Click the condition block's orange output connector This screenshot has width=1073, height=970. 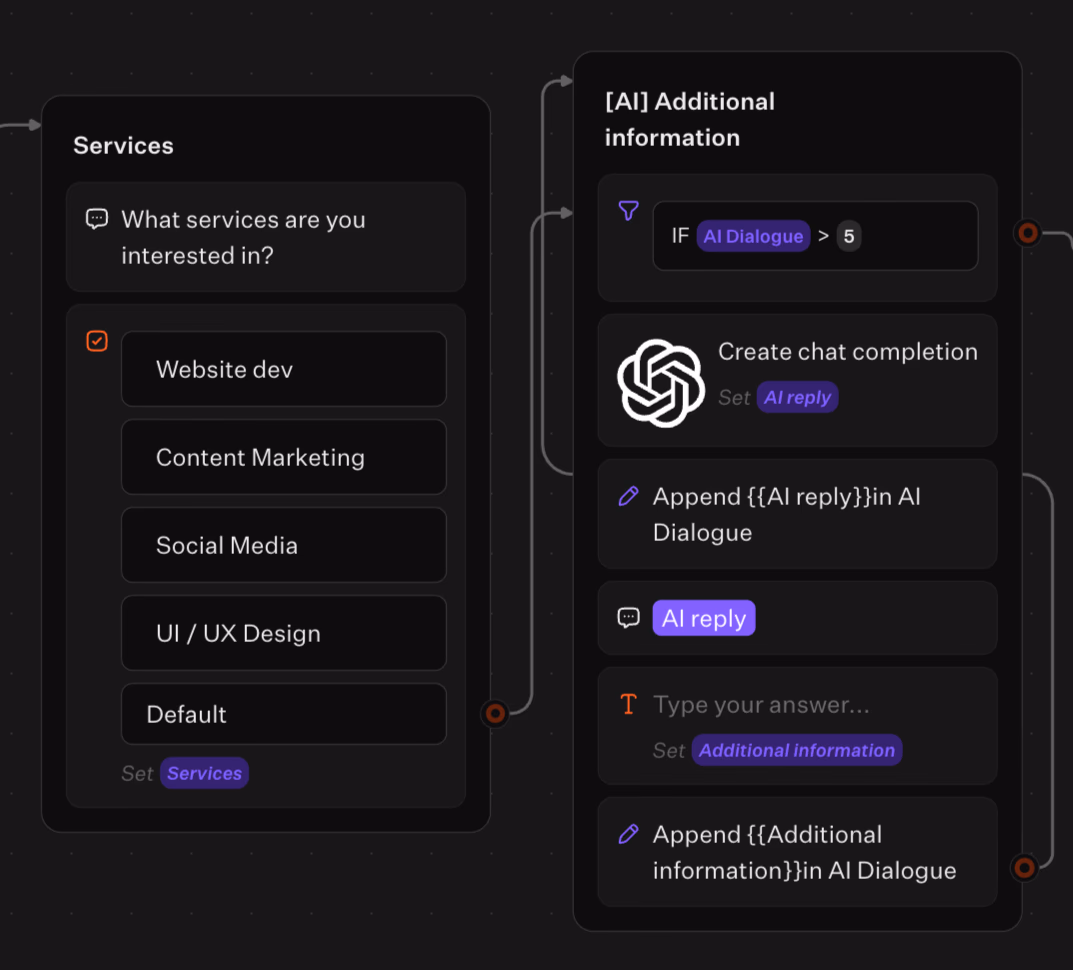[x=1027, y=234]
